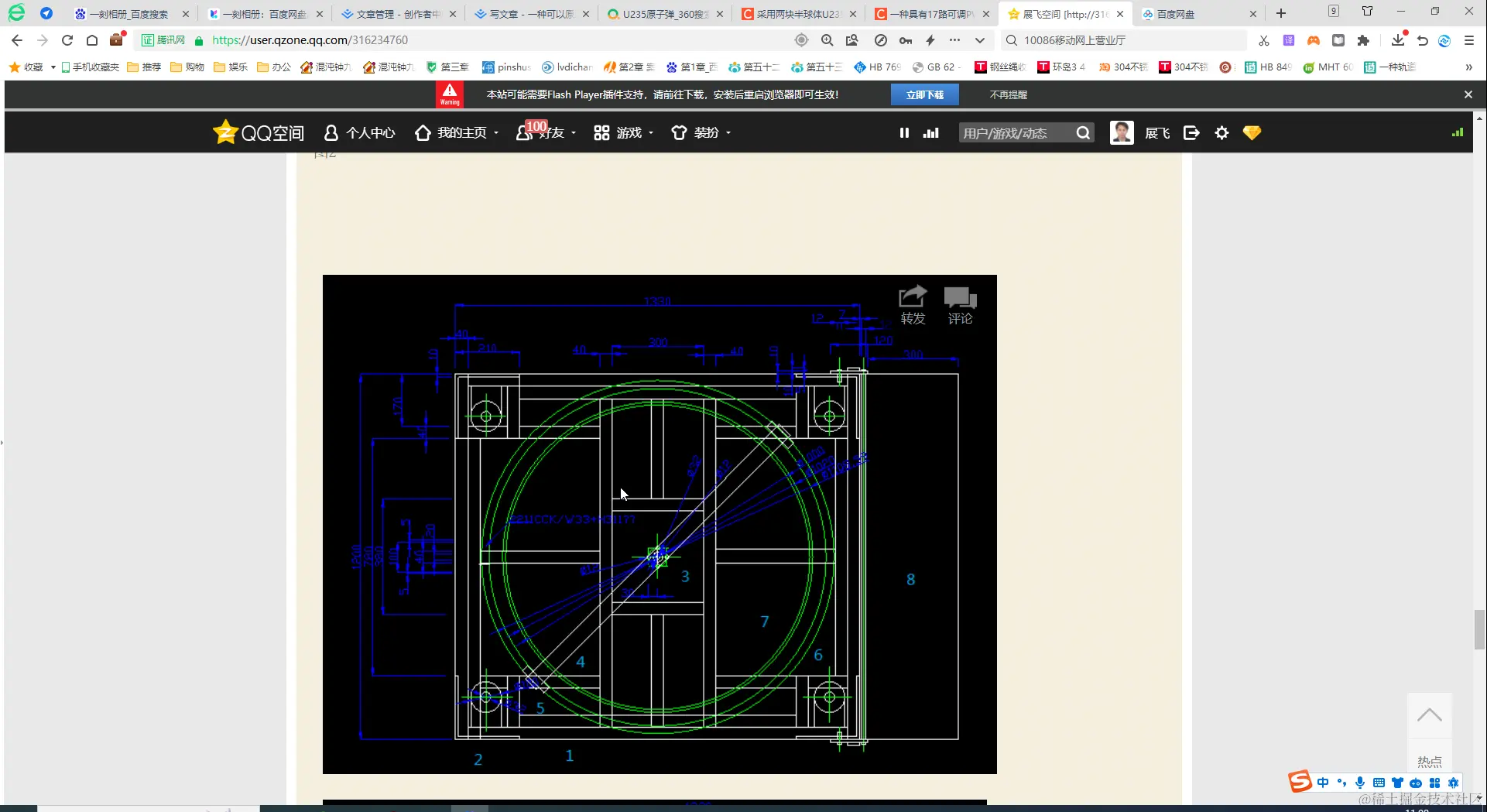Viewport: 1487px width, 812px height.
Task: Open the 购物 bookmark folder
Action: click(187, 67)
